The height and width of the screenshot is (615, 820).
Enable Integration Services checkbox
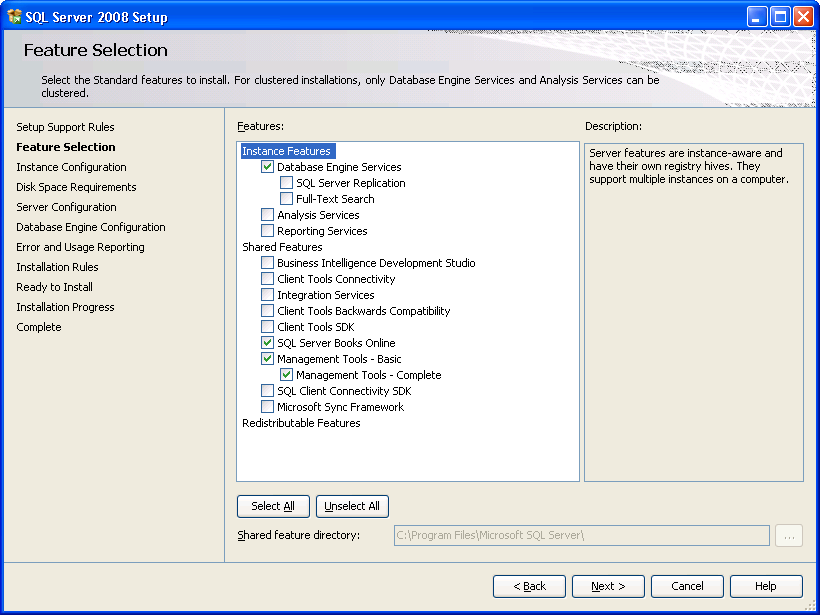267,294
